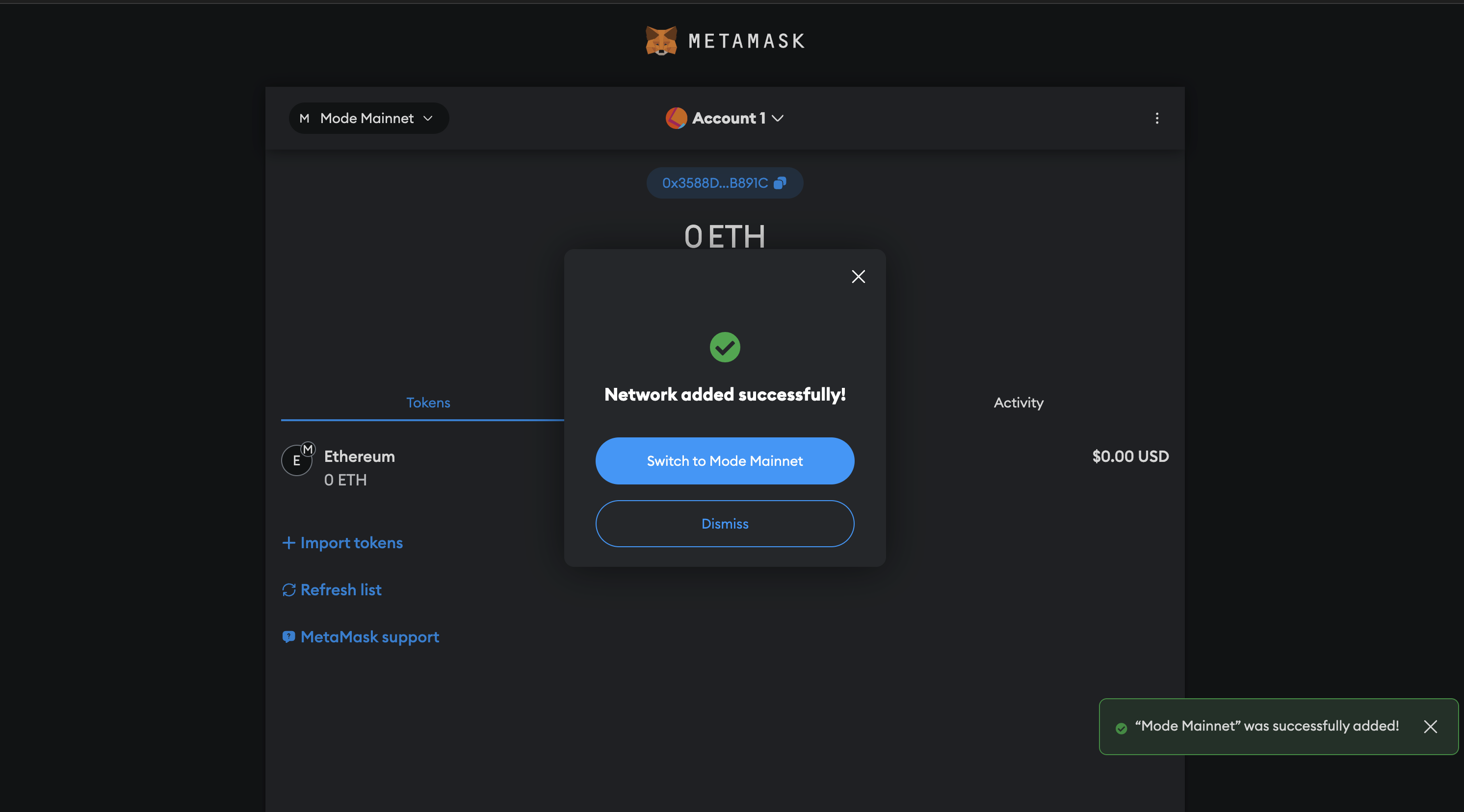
Task: Open the vertical three-dot options menu
Action: tap(1157, 118)
